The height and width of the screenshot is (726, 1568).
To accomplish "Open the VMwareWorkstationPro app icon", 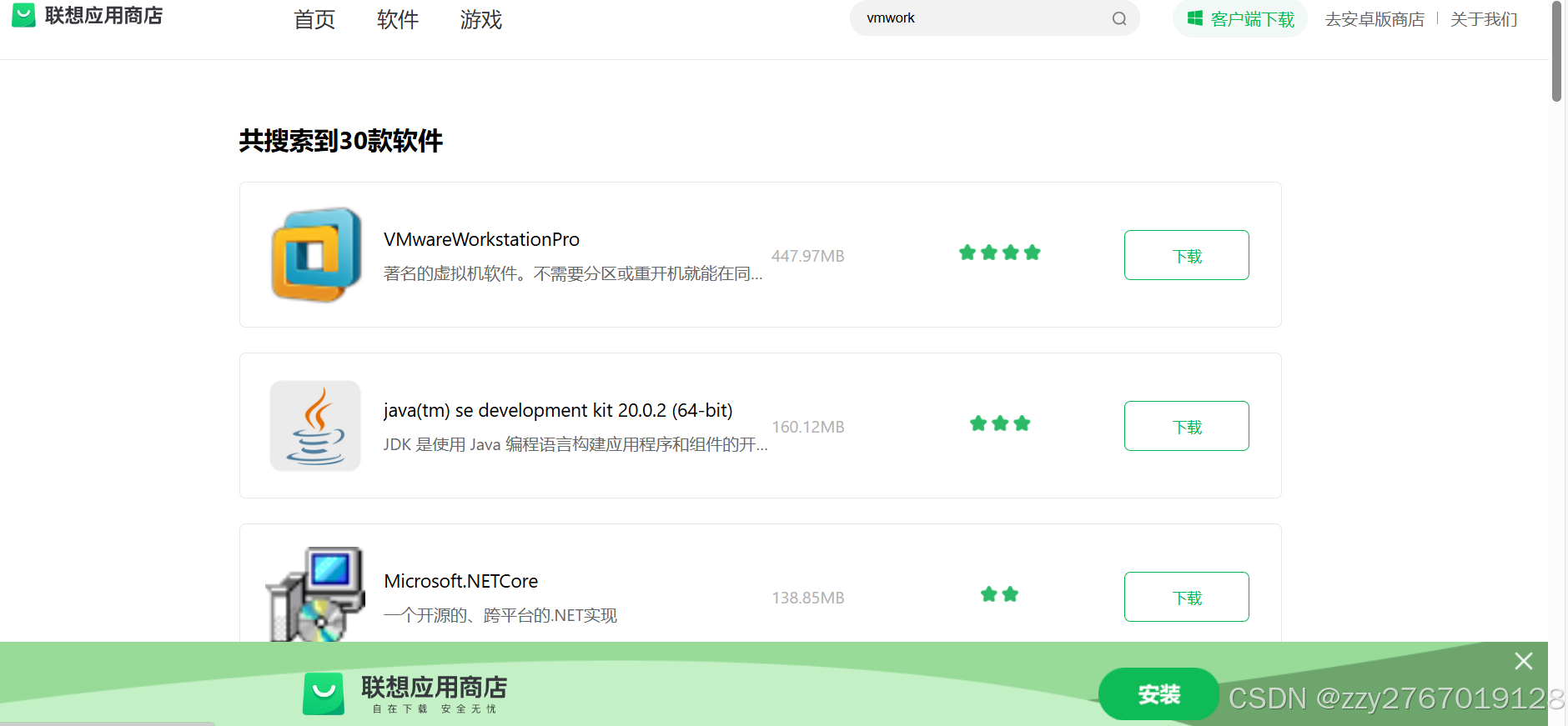I will click(316, 254).
